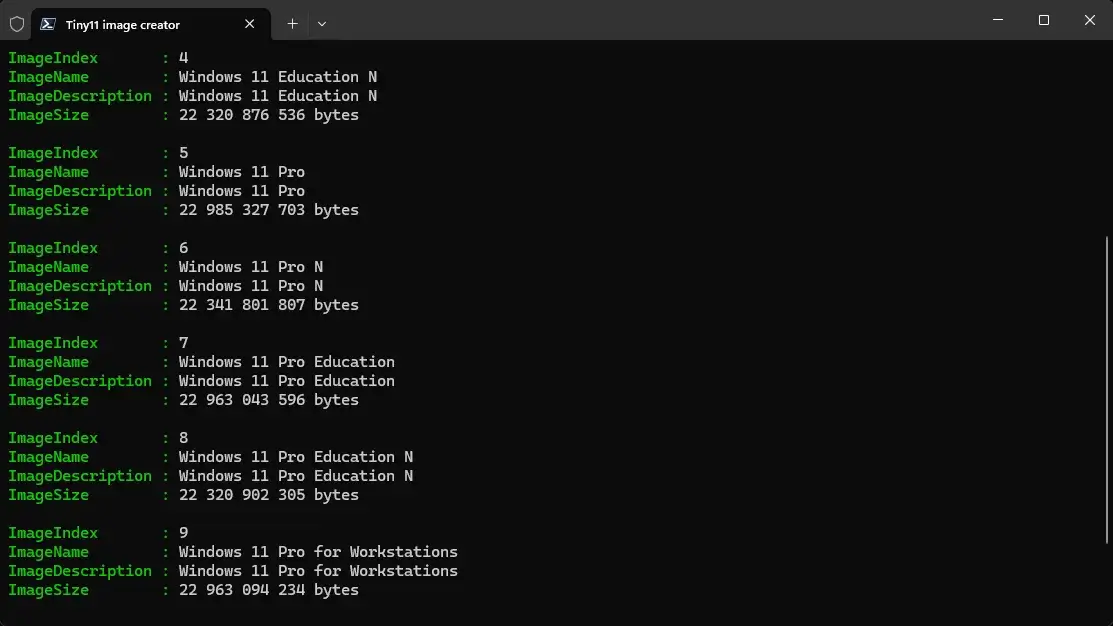Click ImageDescription label of index 8
Screen dimensions: 1113x626
click(80, 476)
